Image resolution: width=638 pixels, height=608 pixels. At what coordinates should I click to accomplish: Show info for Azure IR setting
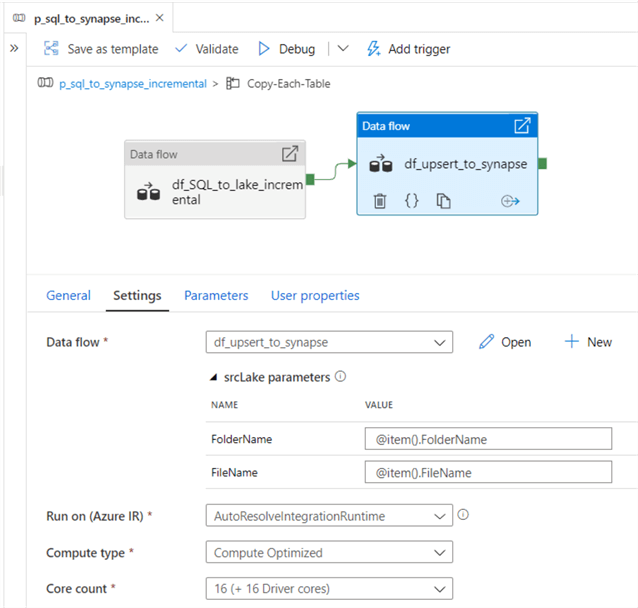tap(463, 515)
